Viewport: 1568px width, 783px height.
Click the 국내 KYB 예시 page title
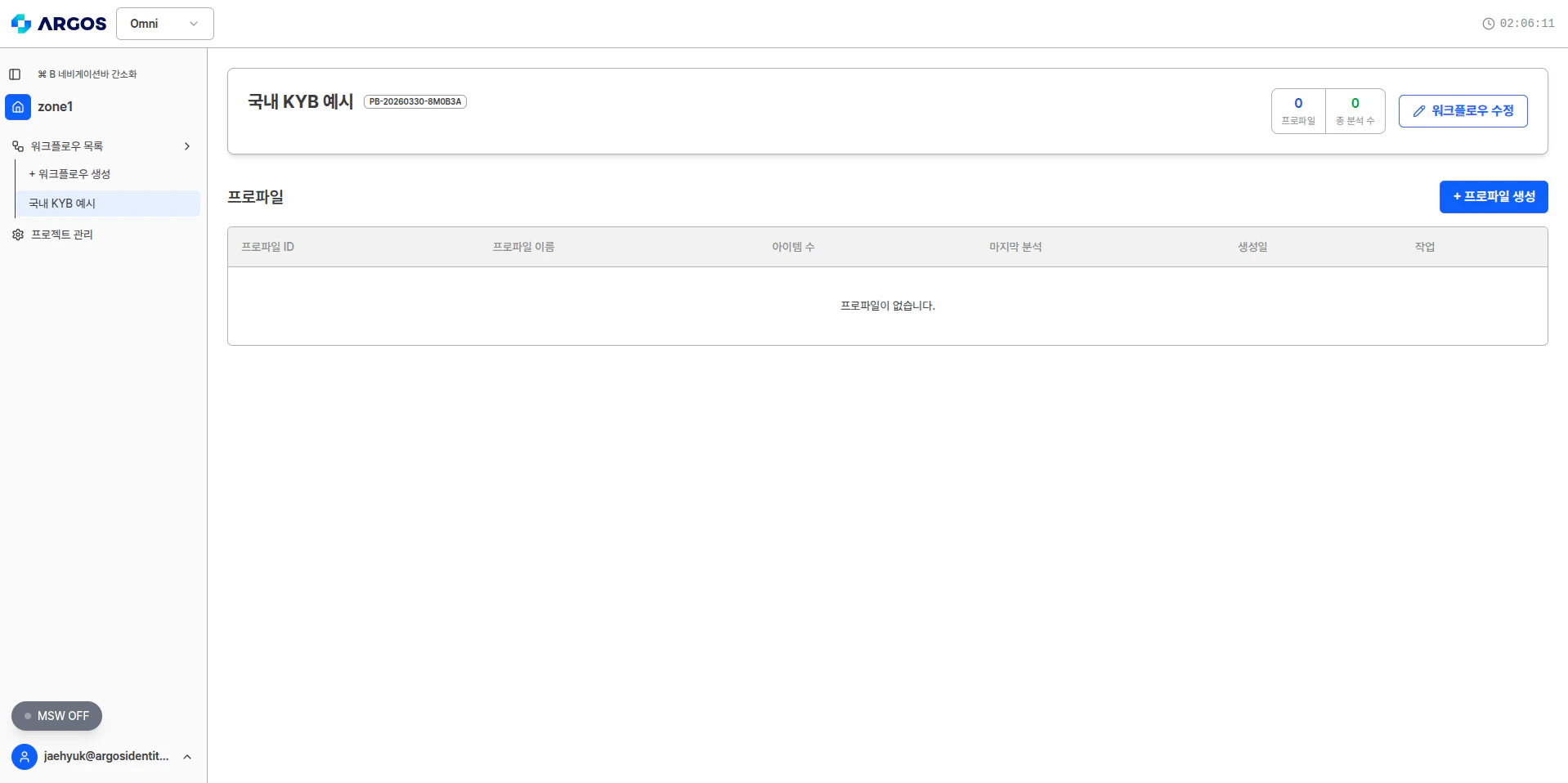pyautogui.click(x=301, y=102)
